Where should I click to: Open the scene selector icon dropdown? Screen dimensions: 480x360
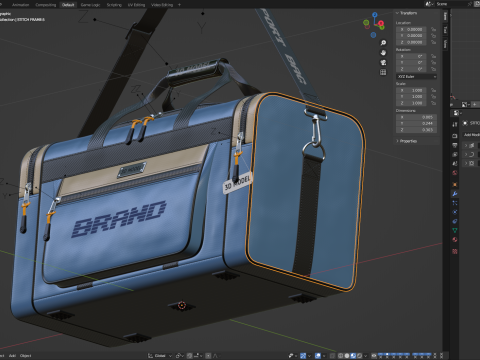[429, 4]
